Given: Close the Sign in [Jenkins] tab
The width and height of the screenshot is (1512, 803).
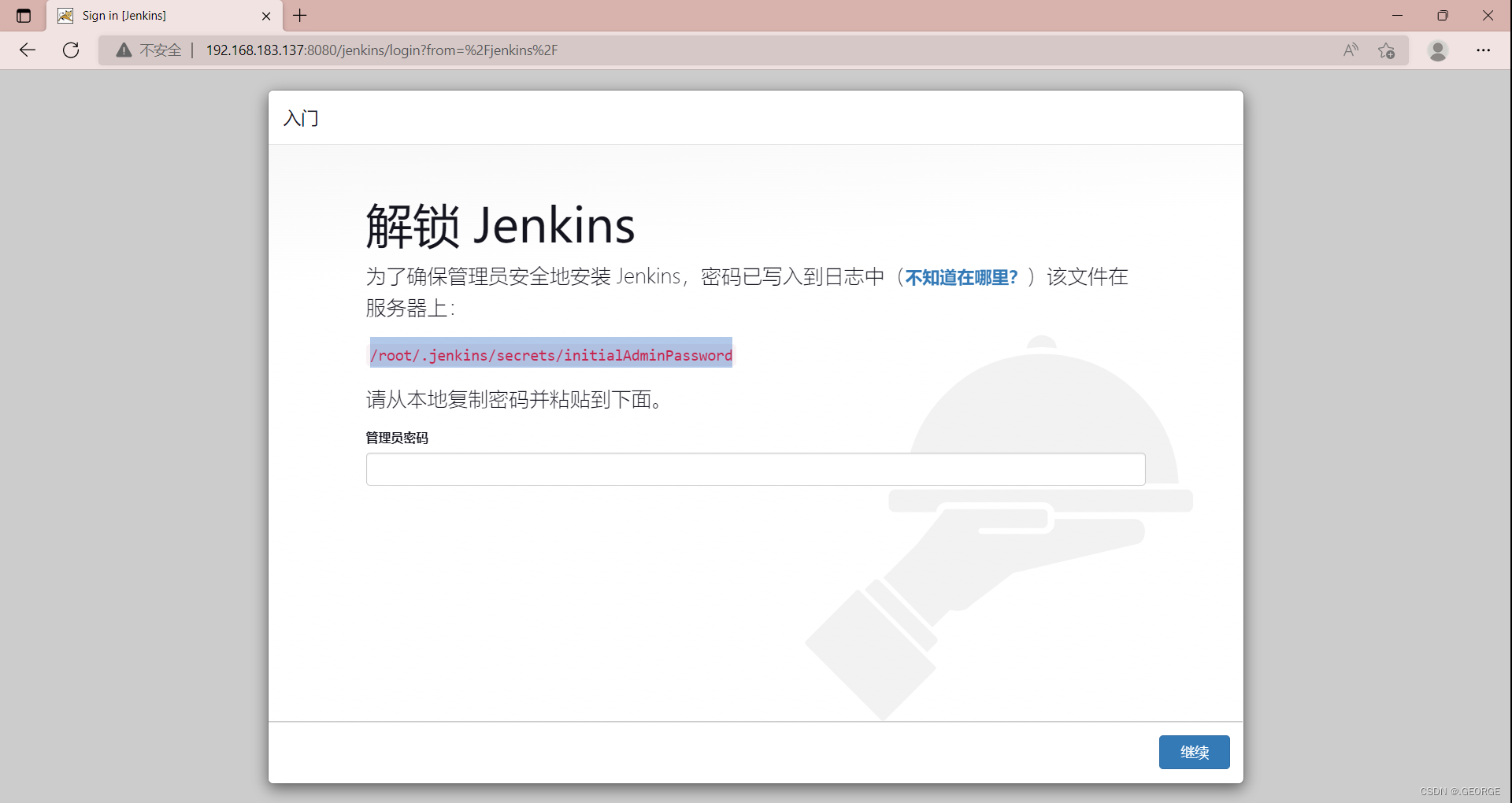Looking at the screenshot, I should click(x=266, y=16).
